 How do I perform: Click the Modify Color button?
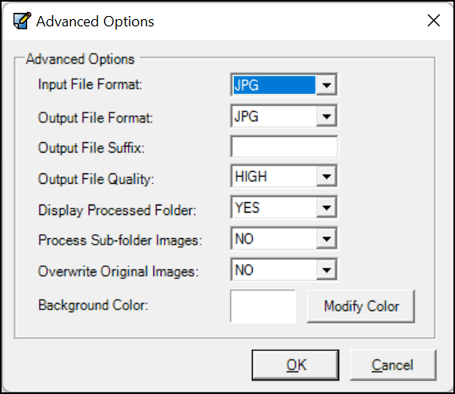361,306
